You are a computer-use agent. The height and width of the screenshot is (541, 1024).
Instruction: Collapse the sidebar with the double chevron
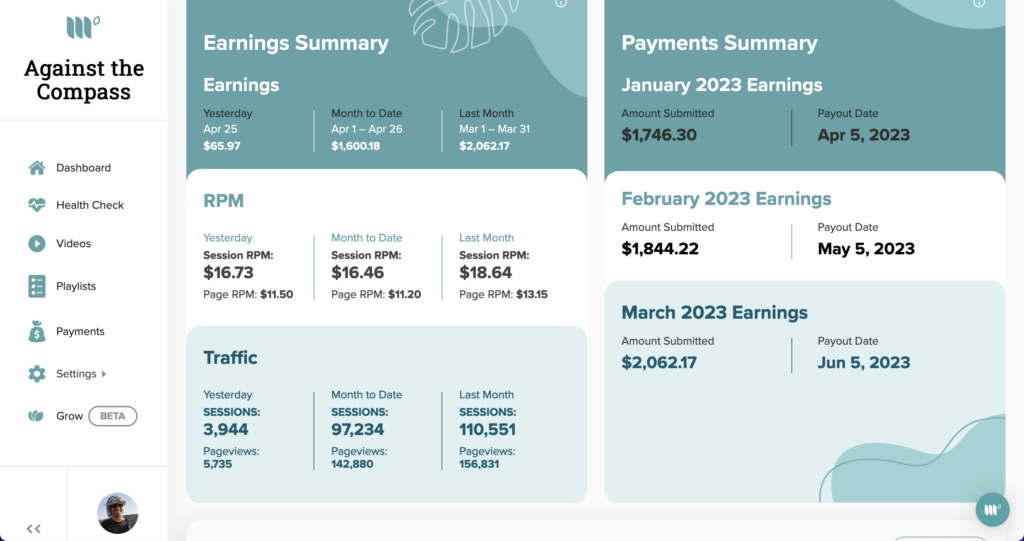tap(33, 529)
